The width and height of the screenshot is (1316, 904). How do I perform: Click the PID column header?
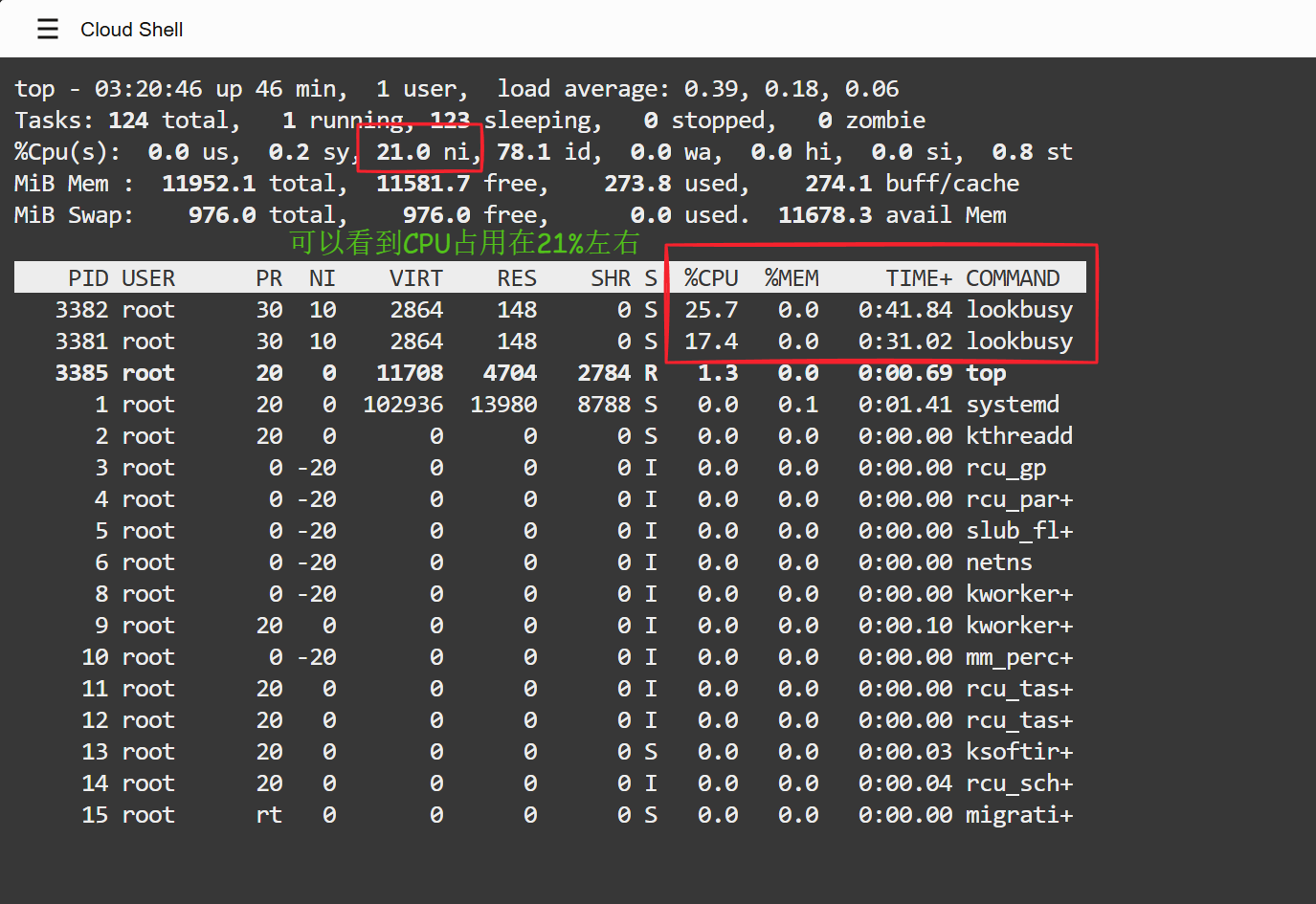click(x=88, y=278)
